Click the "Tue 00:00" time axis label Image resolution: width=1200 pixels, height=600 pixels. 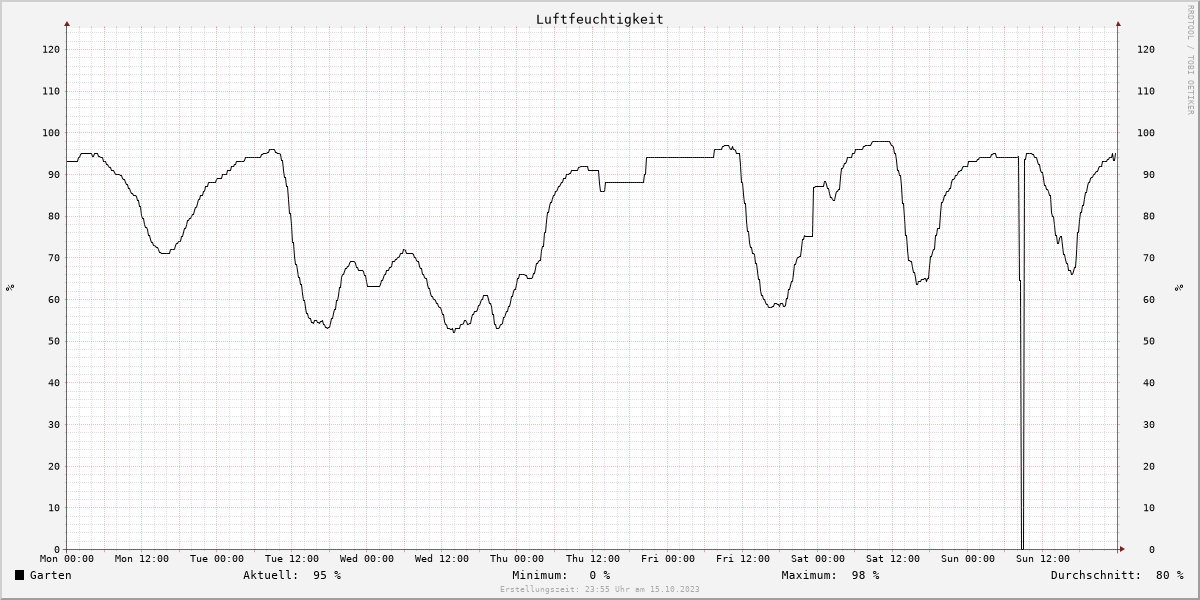pyautogui.click(x=217, y=559)
